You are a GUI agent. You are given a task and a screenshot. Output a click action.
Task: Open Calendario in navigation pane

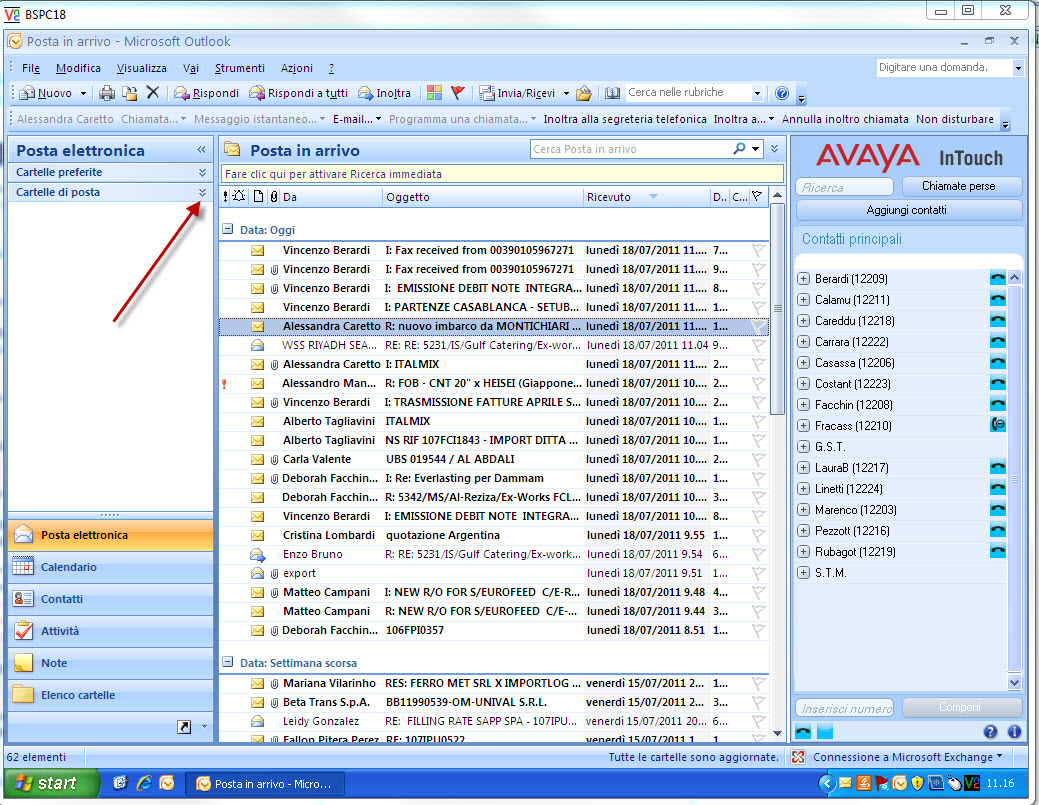(111, 567)
